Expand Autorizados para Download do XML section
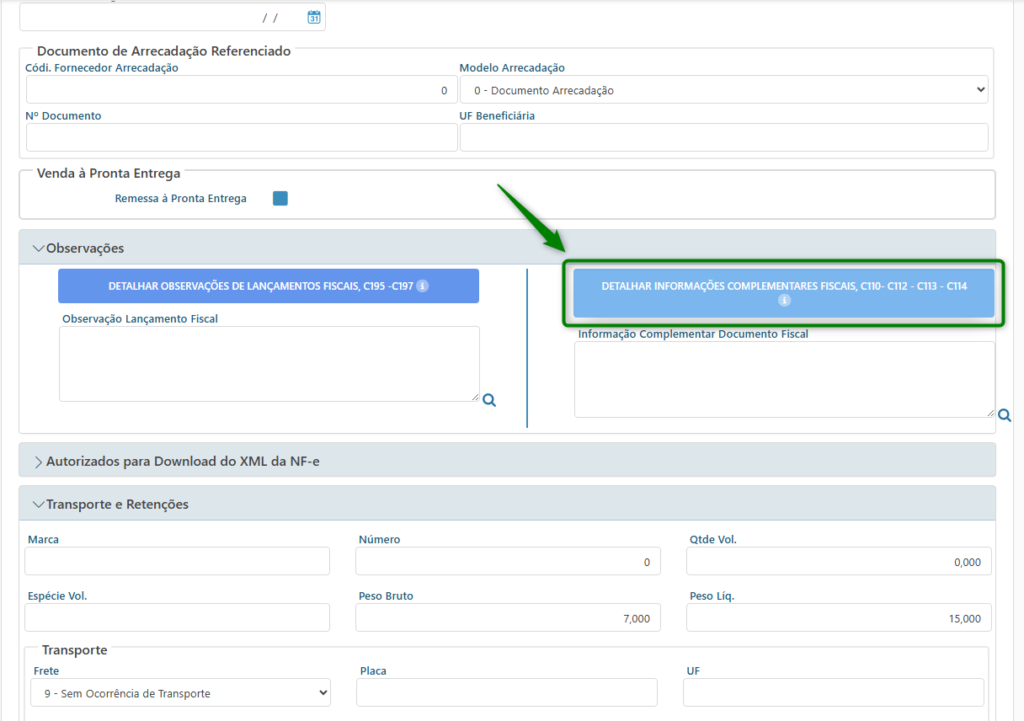The height and width of the screenshot is (721, 1024). point(40,461)
